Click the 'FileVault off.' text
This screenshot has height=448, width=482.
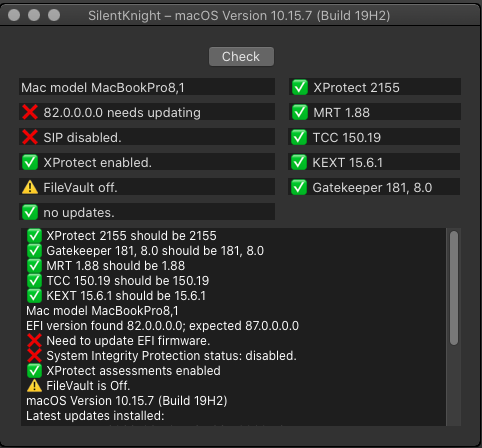point(80,188)
